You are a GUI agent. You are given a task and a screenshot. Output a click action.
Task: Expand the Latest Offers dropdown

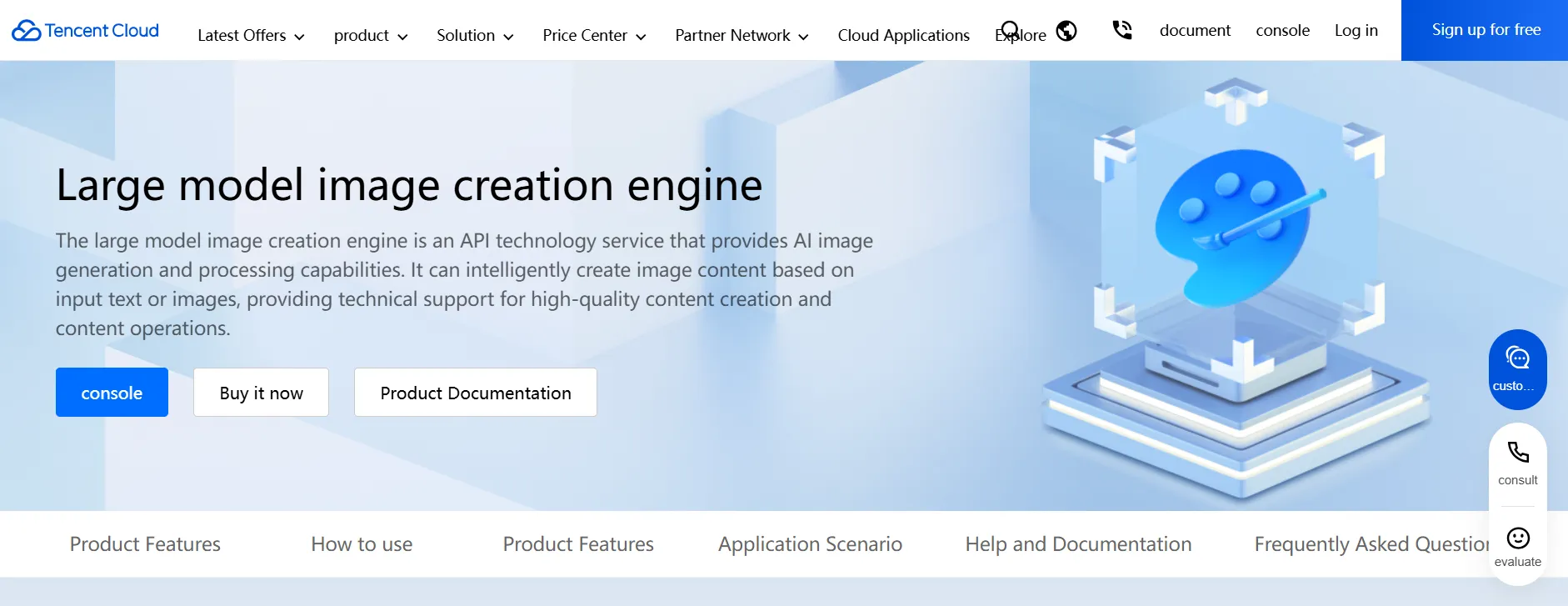(251, 36)
